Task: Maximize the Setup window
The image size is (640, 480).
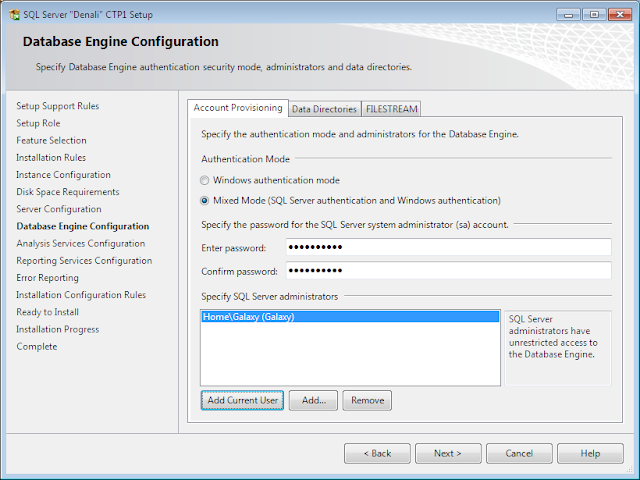Action: click(x=594, y=15)
